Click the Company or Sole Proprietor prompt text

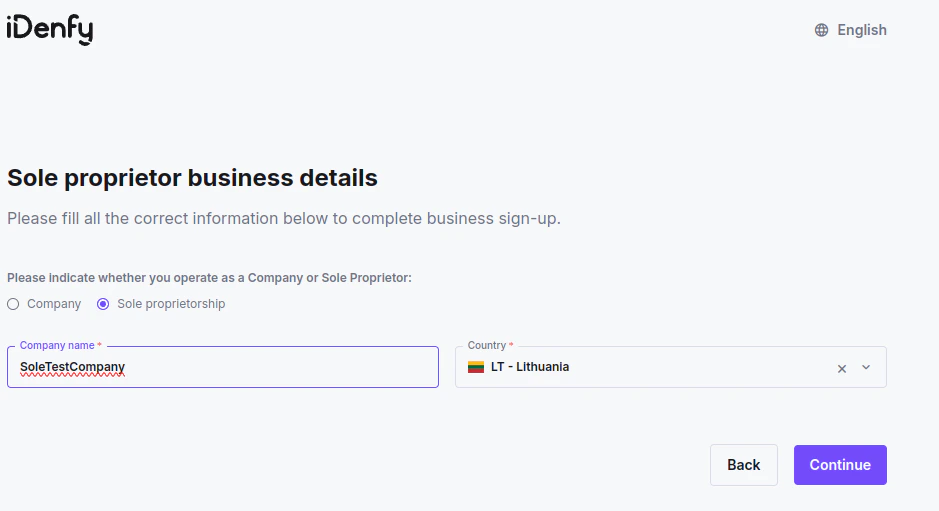point(209,277)
